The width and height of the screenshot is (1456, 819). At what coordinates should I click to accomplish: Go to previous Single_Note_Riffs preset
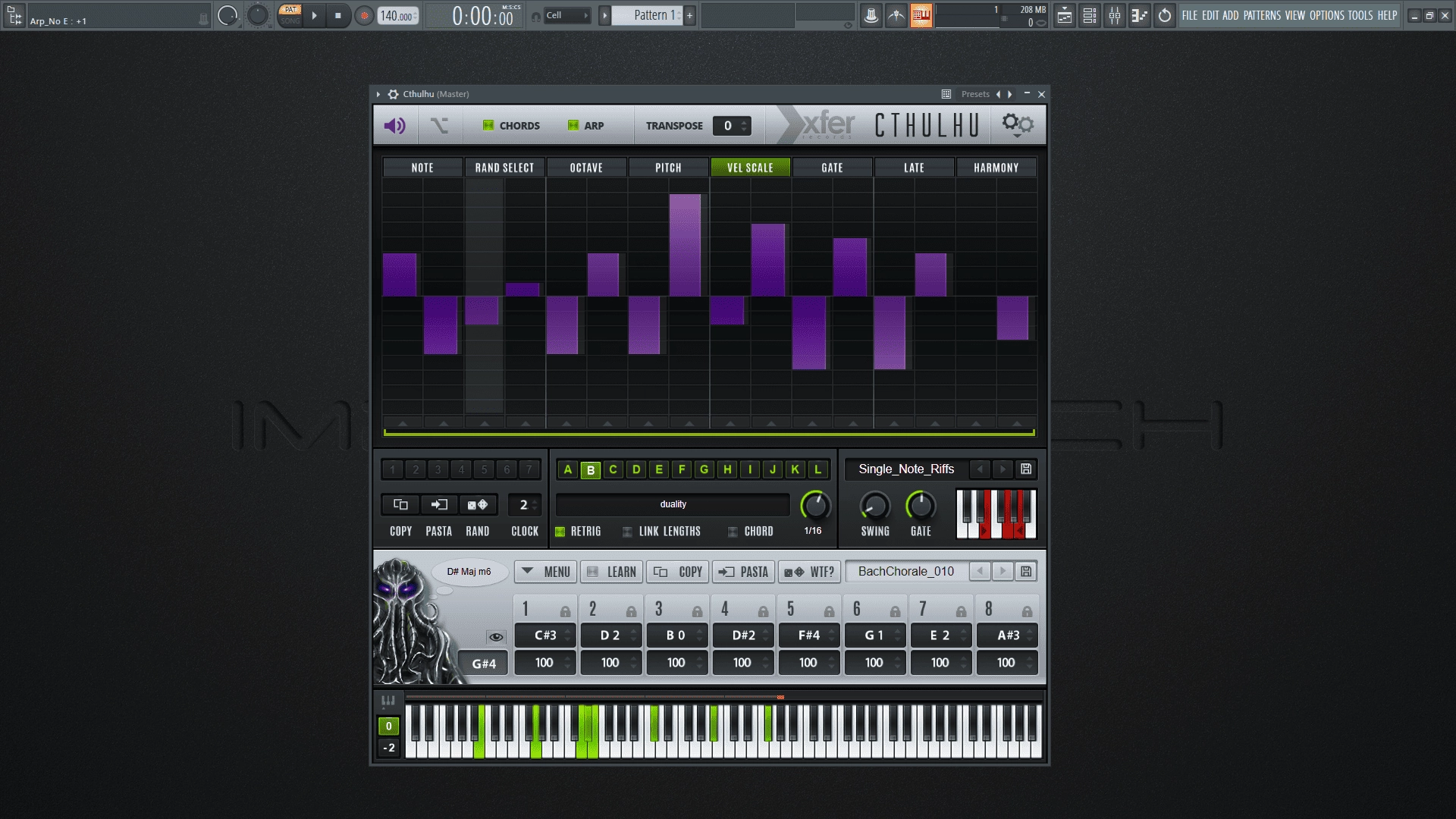click(x=980, y=469)
